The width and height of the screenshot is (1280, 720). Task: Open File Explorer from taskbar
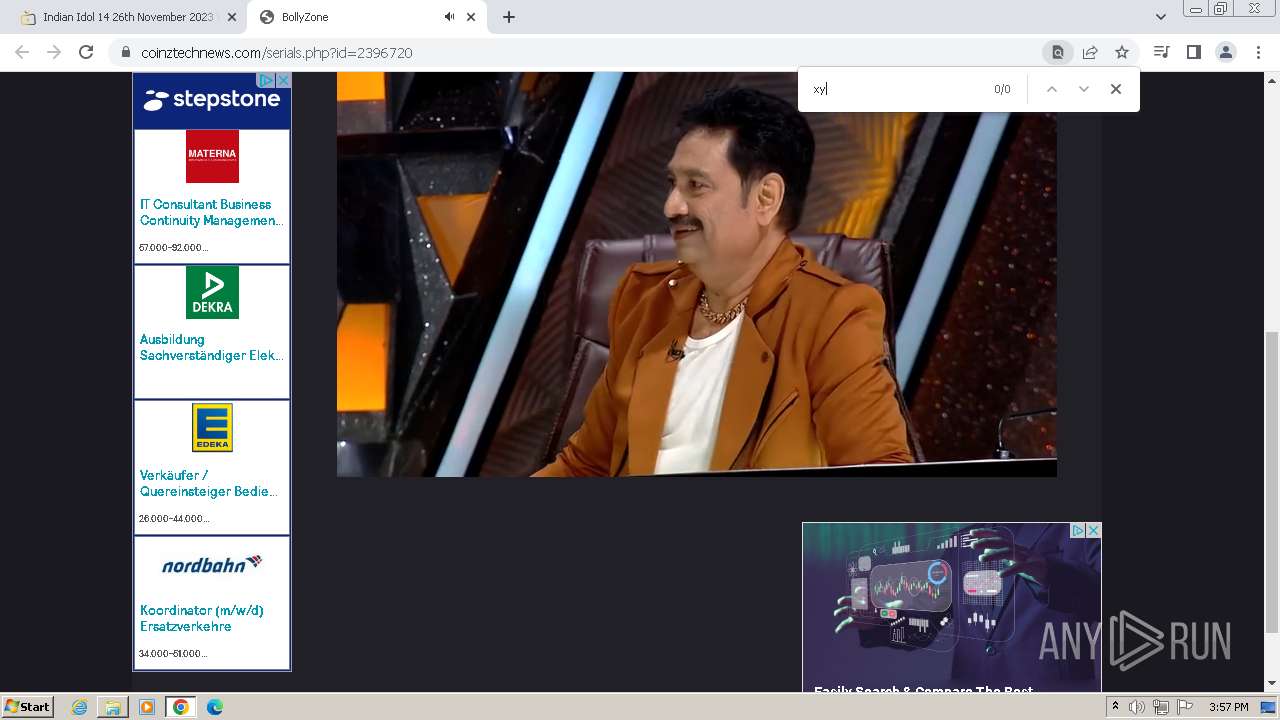coord(113,707)
